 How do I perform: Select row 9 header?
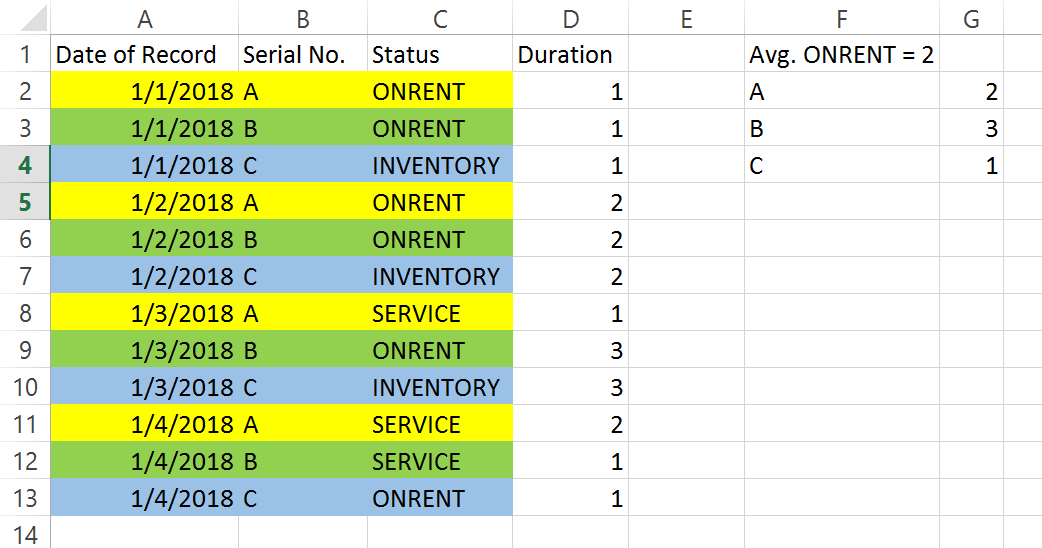point(25,350)
